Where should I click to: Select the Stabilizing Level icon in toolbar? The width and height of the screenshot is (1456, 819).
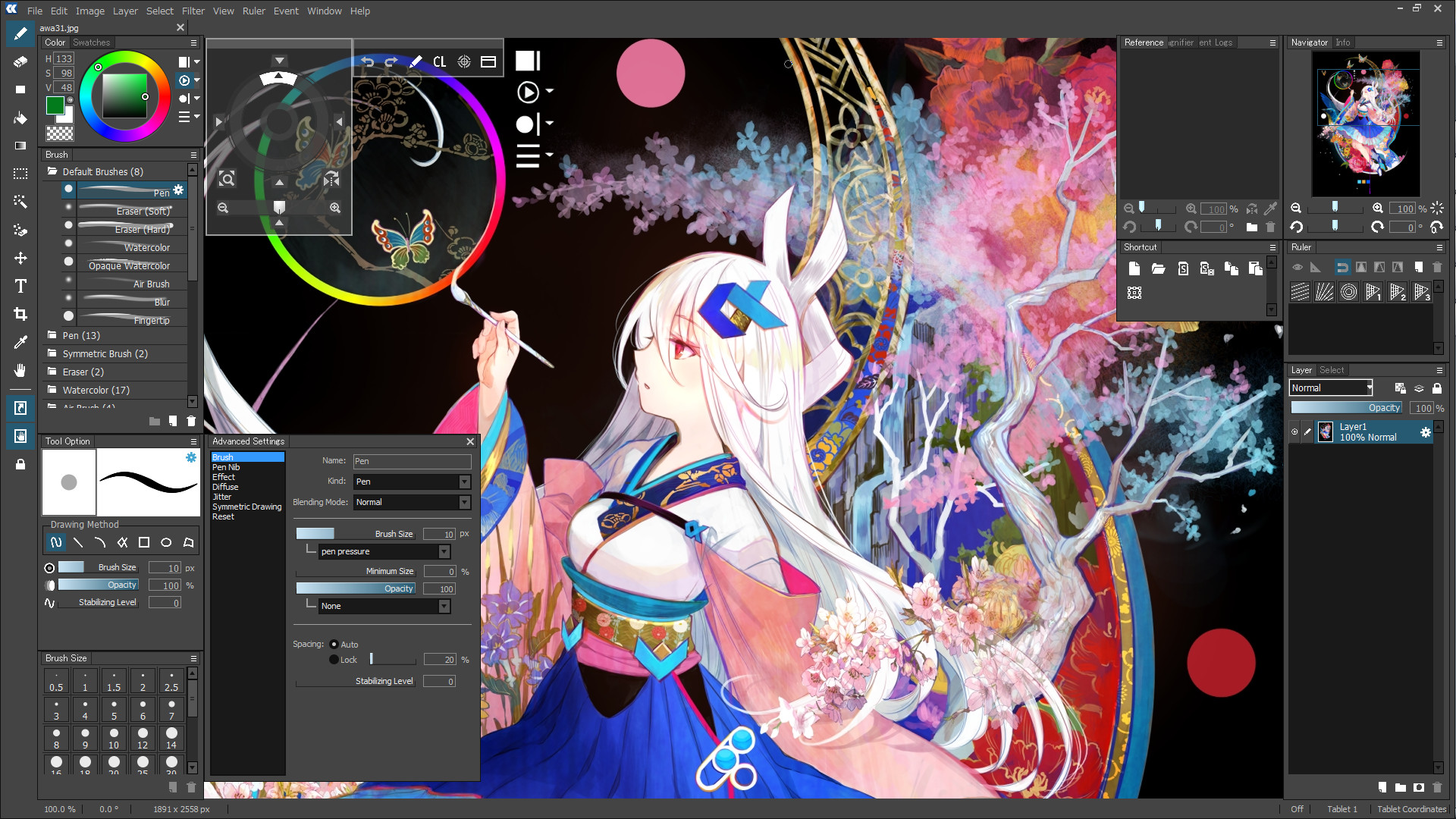coord(50,602)
